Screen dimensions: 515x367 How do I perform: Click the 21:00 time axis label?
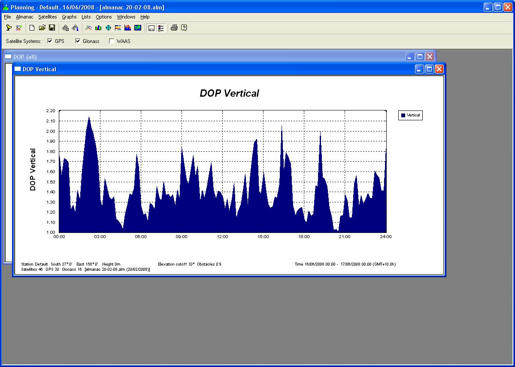pyautogui.click(x=345, y=237)
